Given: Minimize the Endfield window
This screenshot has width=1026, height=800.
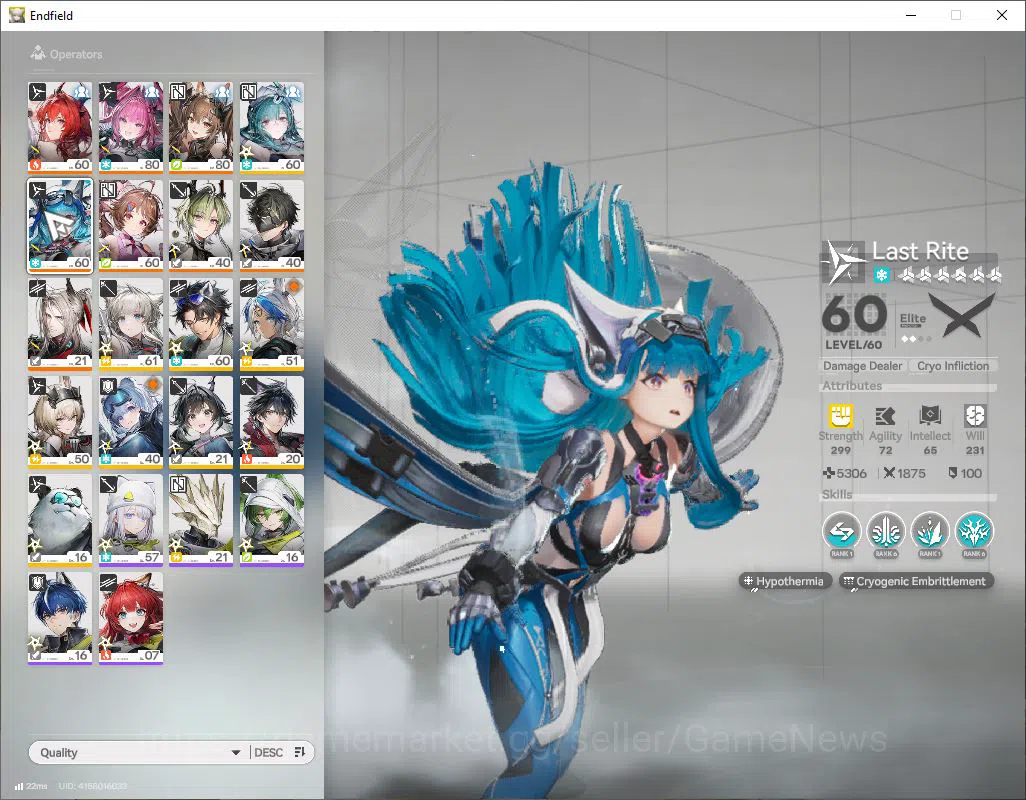Looking at the screenshot, I should click(x=910, y=15).
